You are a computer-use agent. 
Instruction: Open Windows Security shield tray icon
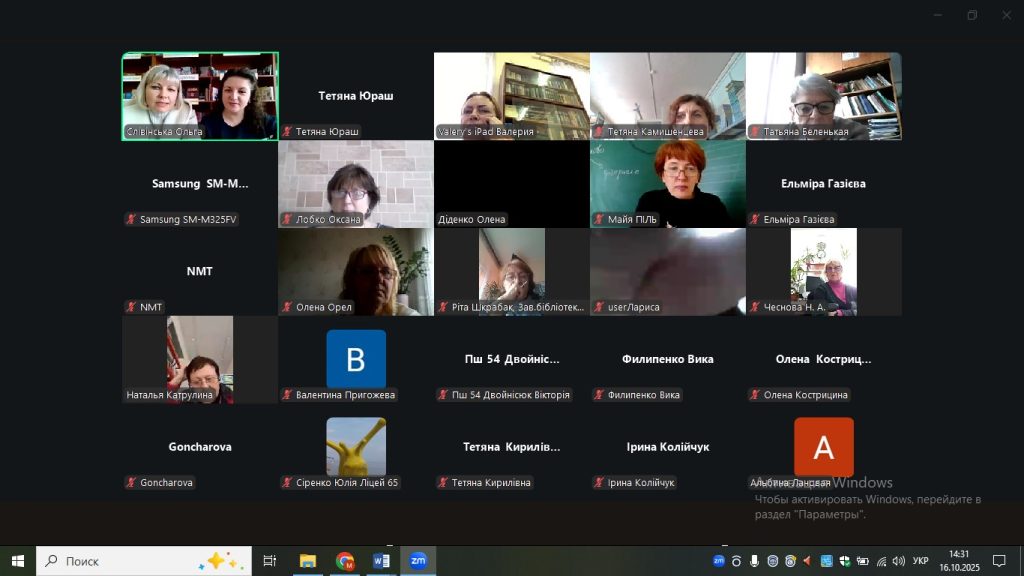[844, 561]
